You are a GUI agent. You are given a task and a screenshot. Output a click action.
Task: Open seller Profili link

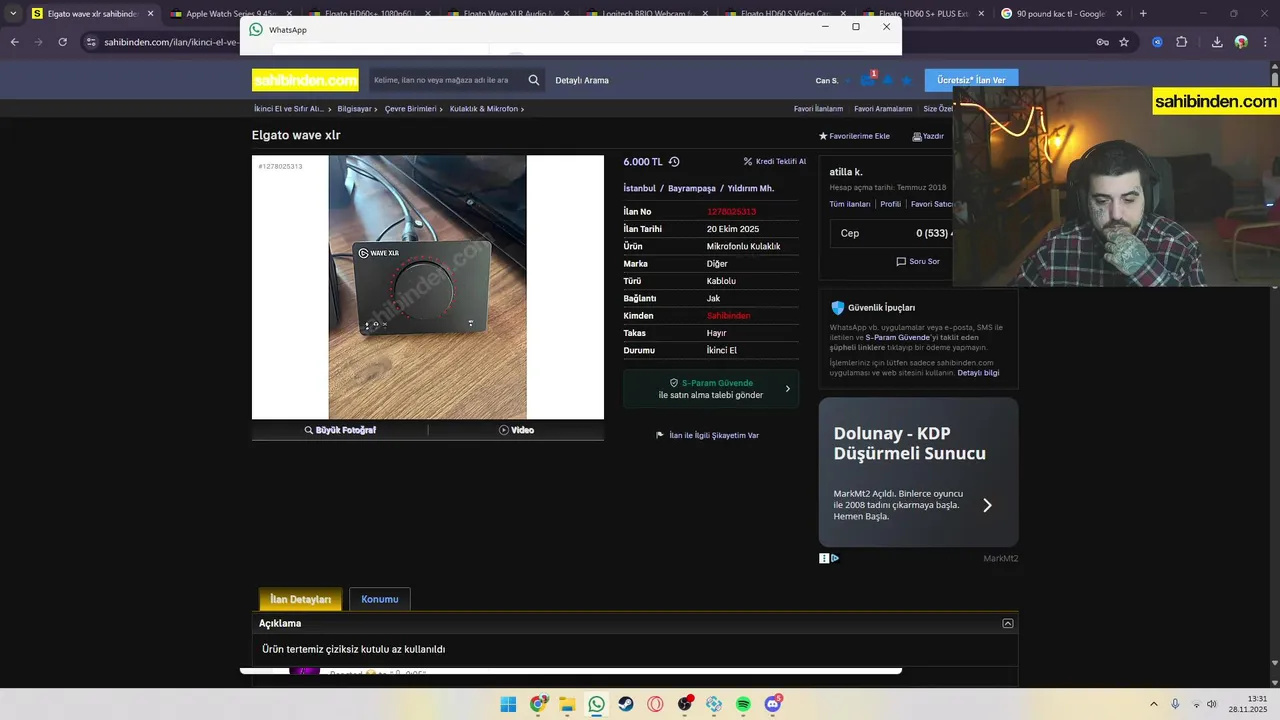pos(890,204)
